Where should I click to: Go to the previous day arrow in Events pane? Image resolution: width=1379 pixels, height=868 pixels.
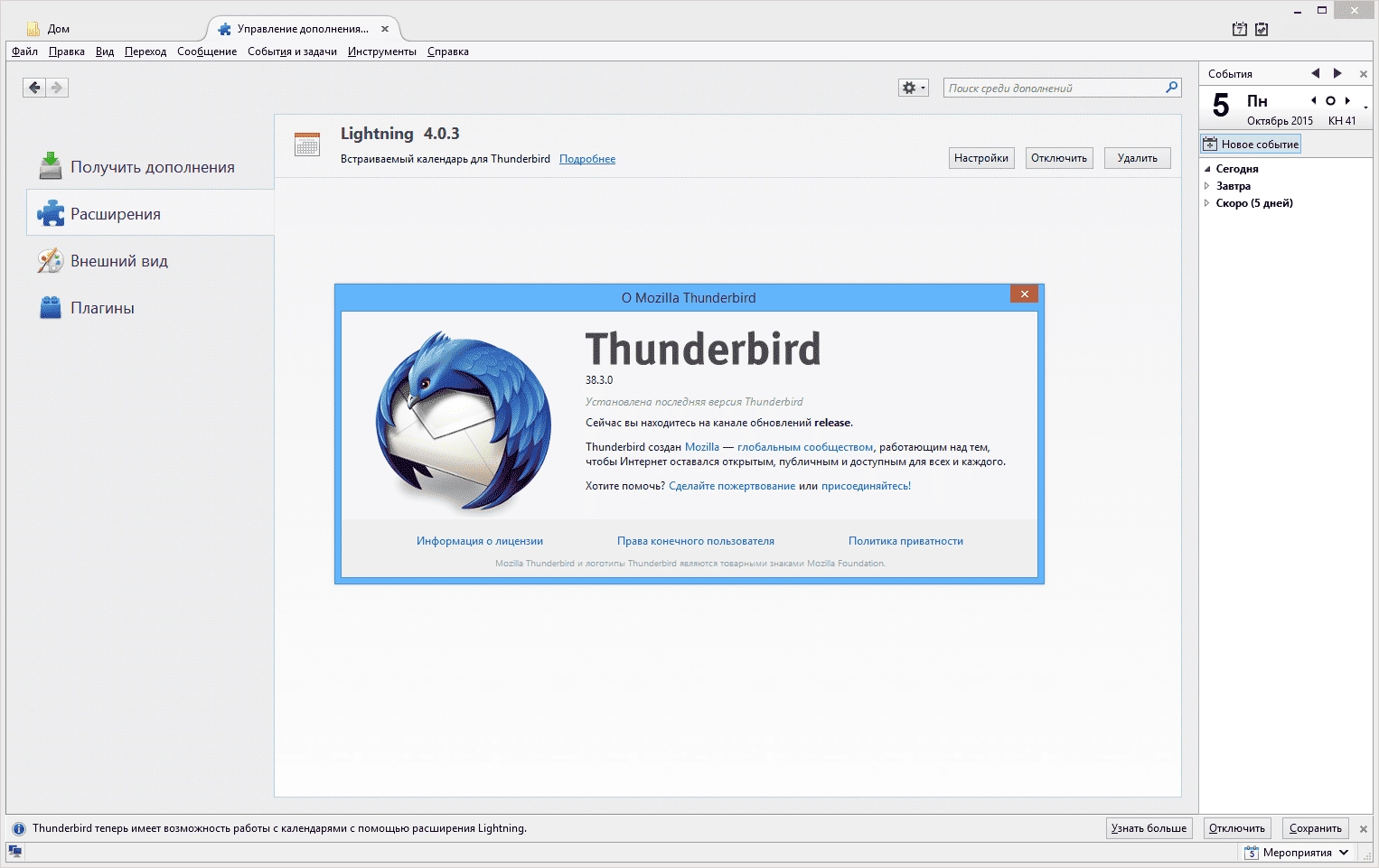[1316, 73]
